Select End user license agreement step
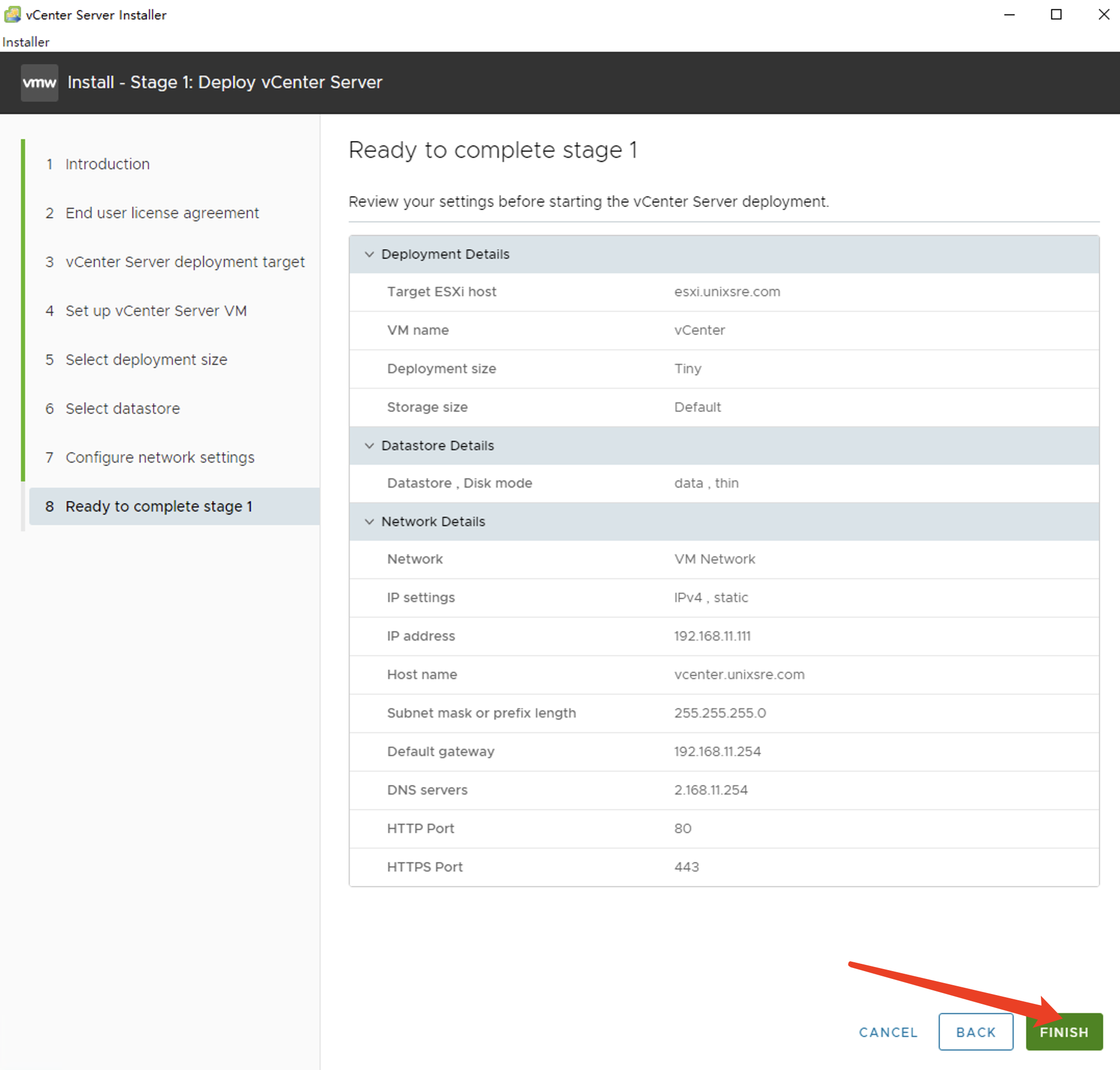1120x1070 pixels. pyautogui.click(x=161, y=212)
